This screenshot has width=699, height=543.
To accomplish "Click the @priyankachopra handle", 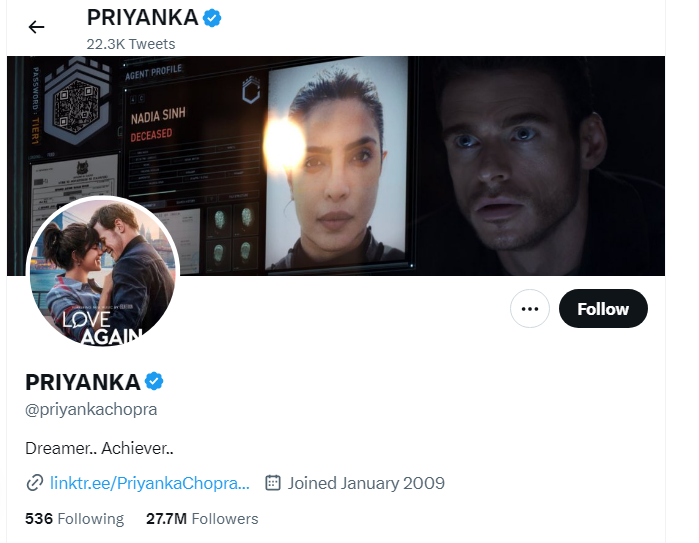I will click(91, 409).
